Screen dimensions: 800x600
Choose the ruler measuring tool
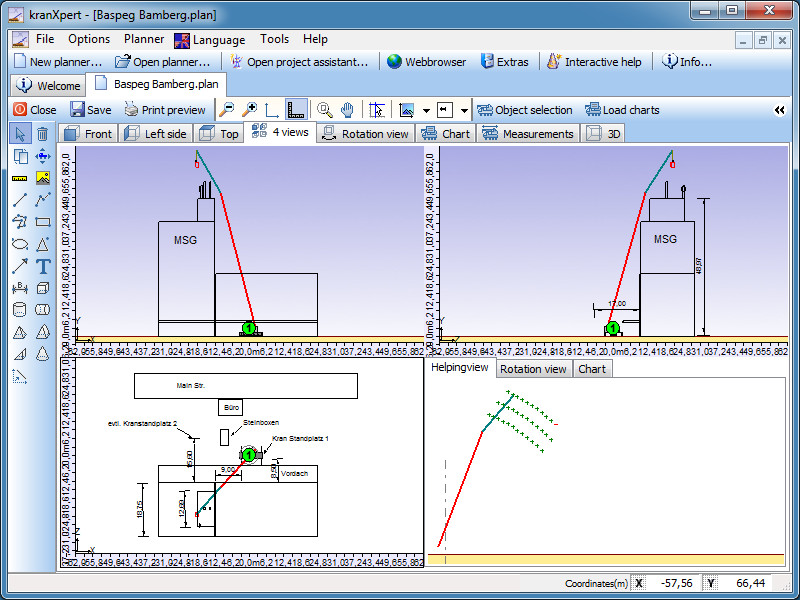[20, 178]
